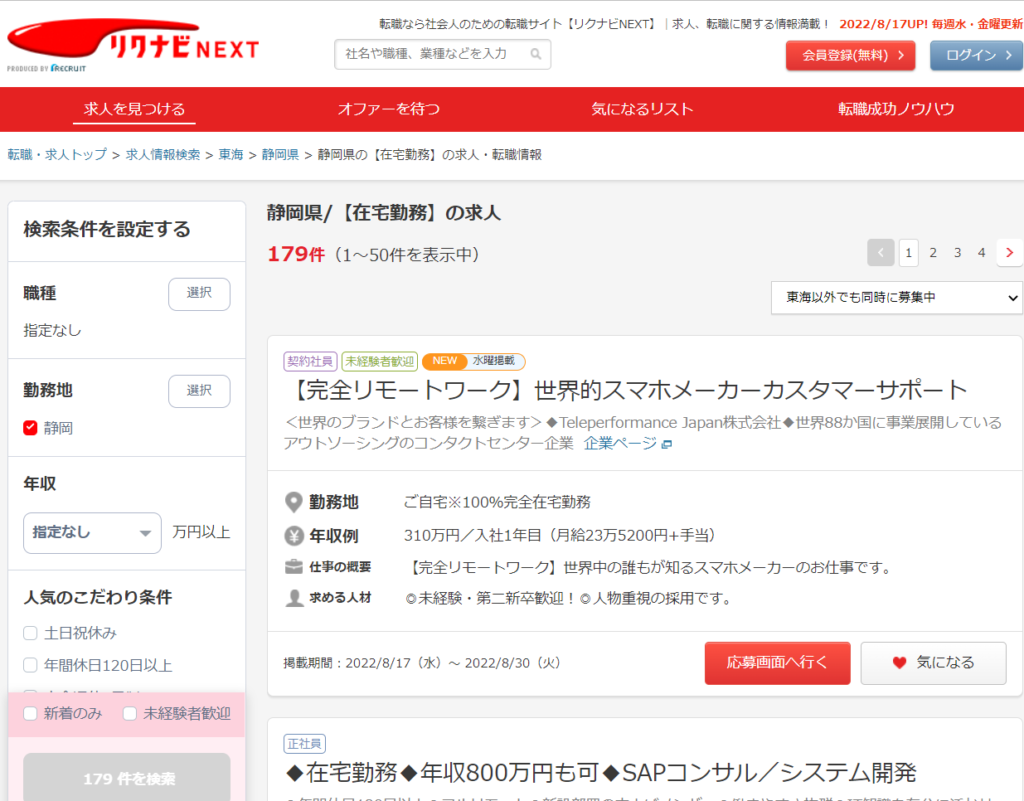The width and height of the screenshot is (1024, 801).
Task: Click the 契約社員 tag on the first job
Action: pyautogui.click(x=310, y=361)
